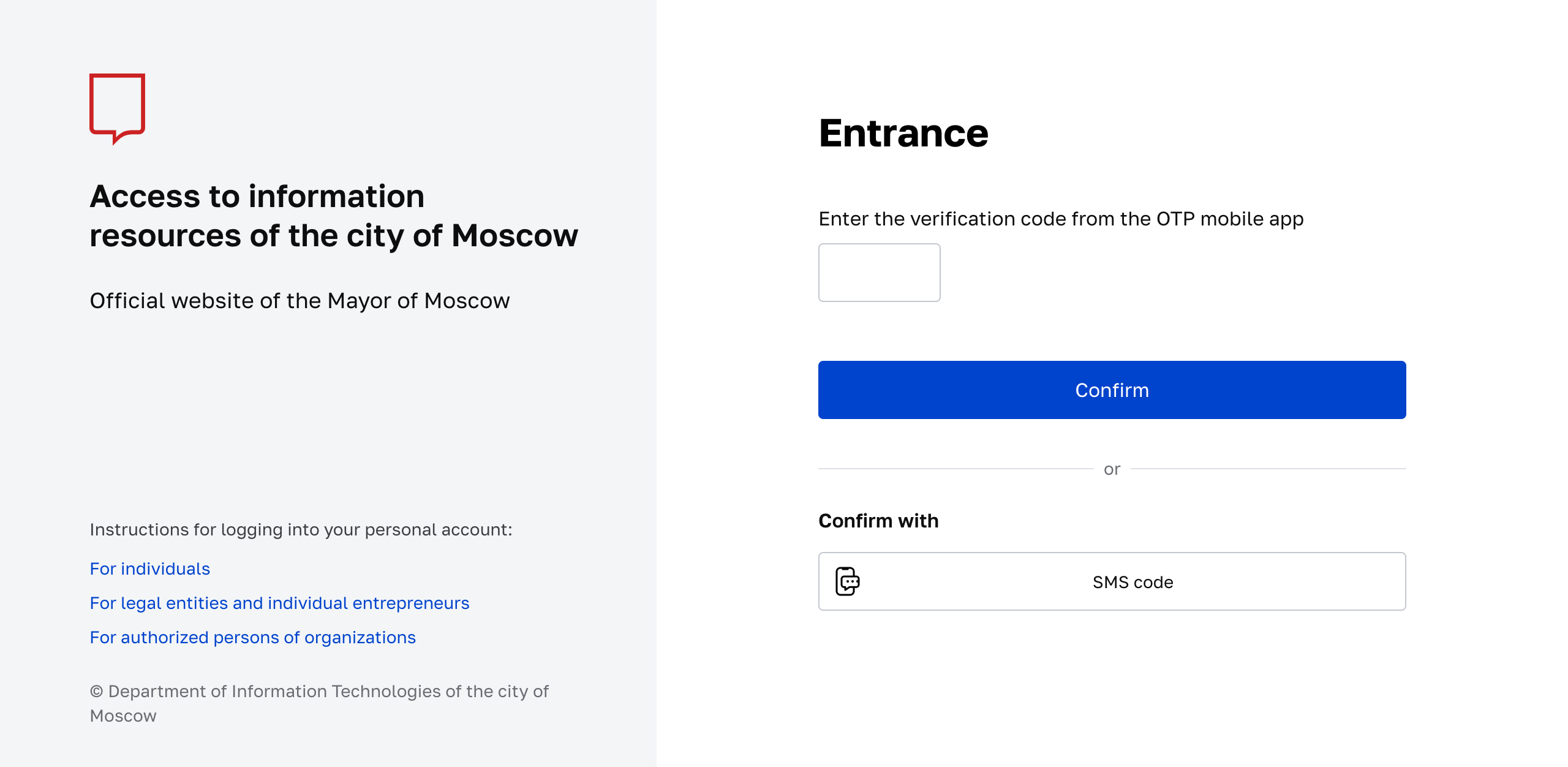Click the OTP verification code input field

[878, 272]
